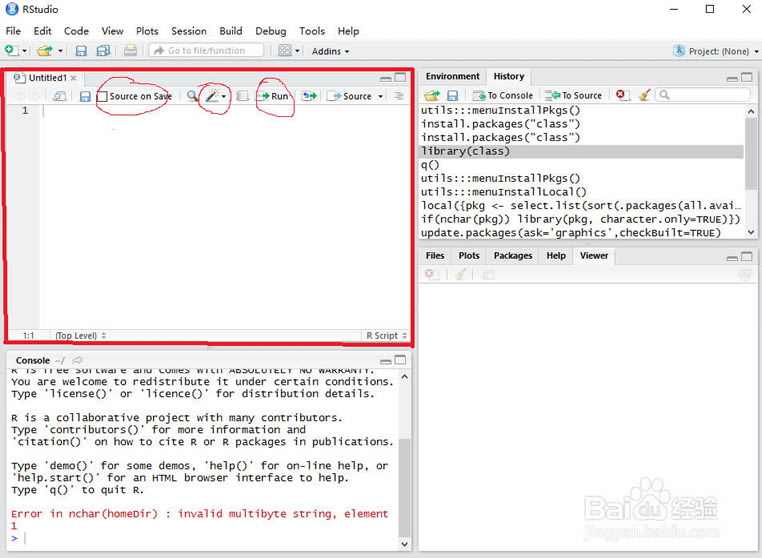Open the Session menu
762x558 pixels.
coord(189,31)
